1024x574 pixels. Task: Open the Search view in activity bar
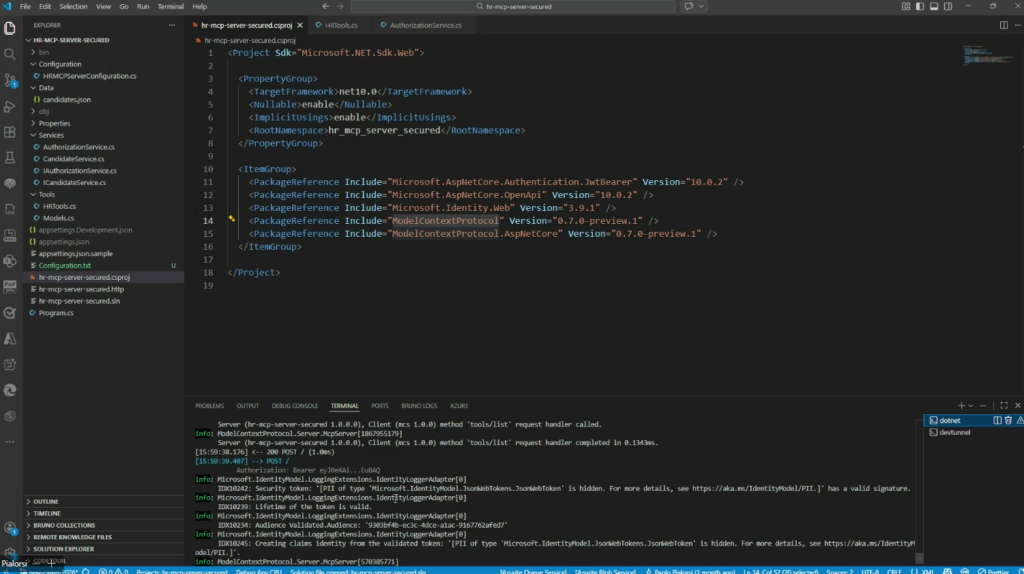[11, 55]
